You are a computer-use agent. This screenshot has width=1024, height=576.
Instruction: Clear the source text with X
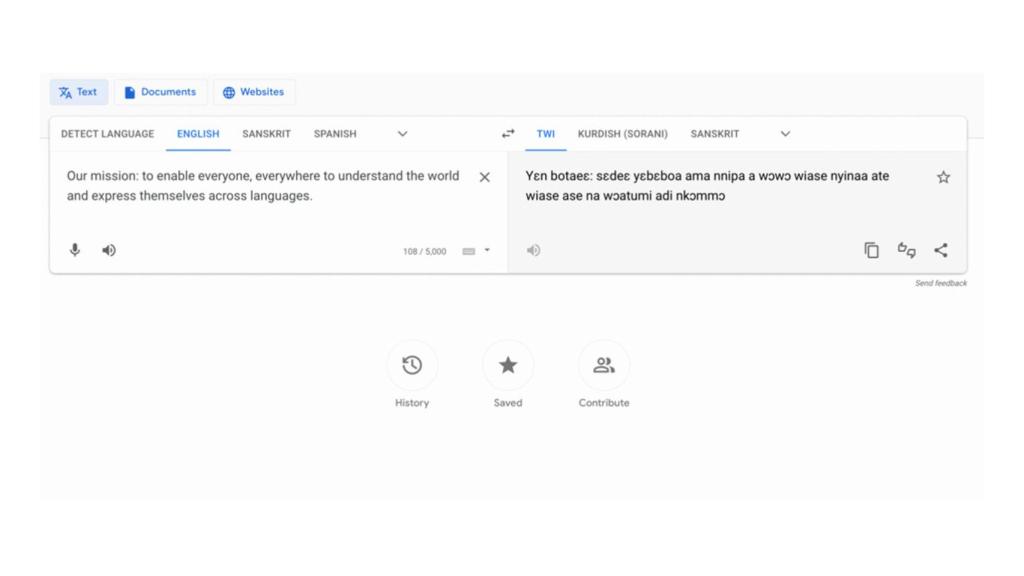(x=485, y=177)
